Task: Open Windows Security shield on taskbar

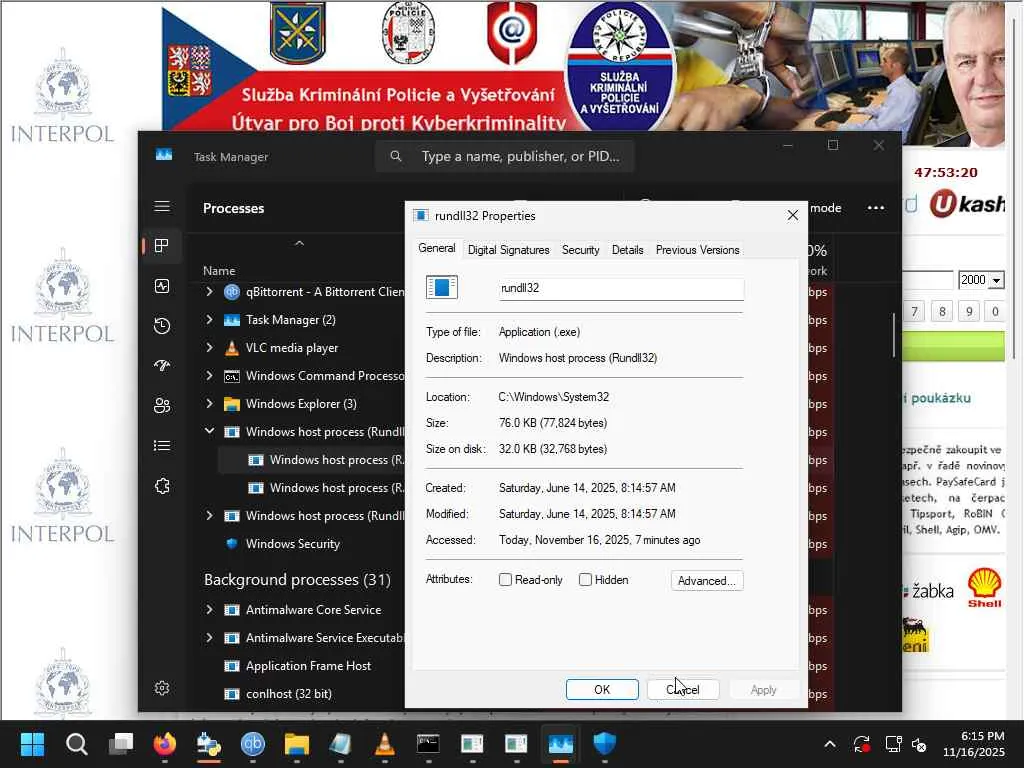Action: click(605, 744)
